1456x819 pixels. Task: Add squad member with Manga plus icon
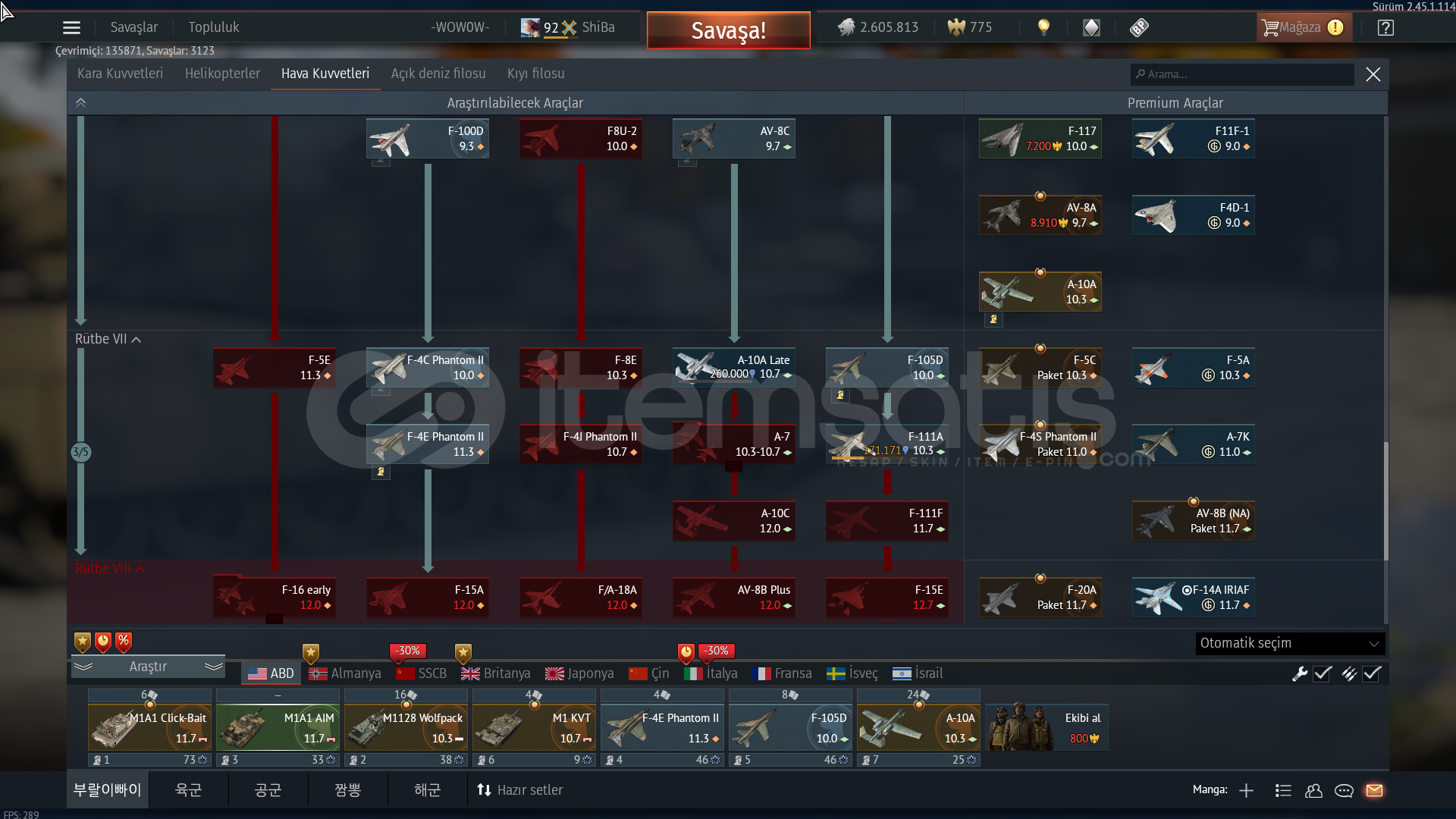1246,791
